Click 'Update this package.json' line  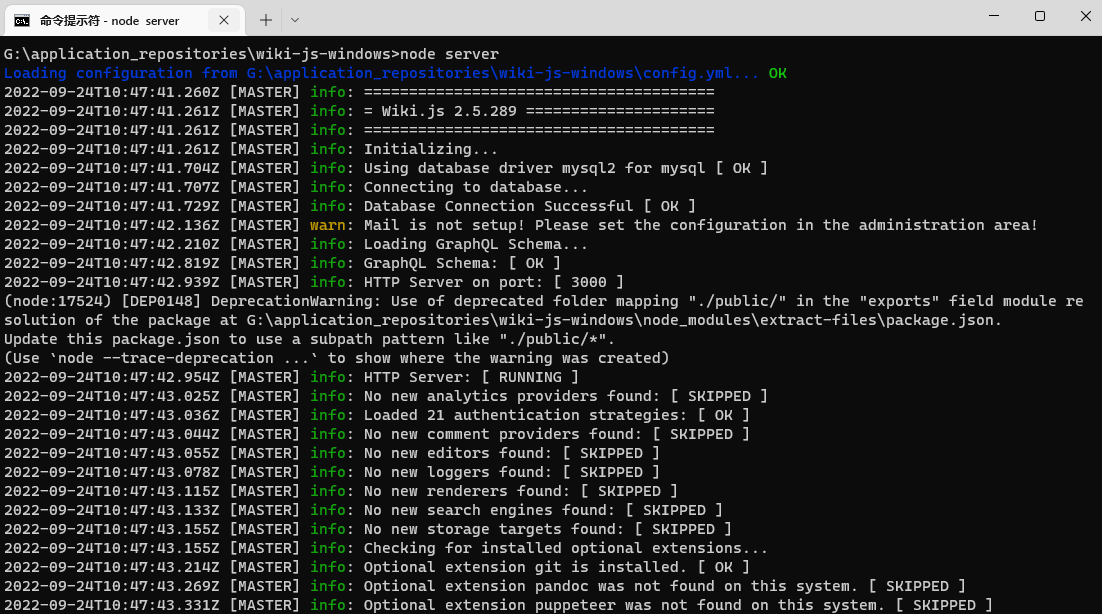coord(309,339)
